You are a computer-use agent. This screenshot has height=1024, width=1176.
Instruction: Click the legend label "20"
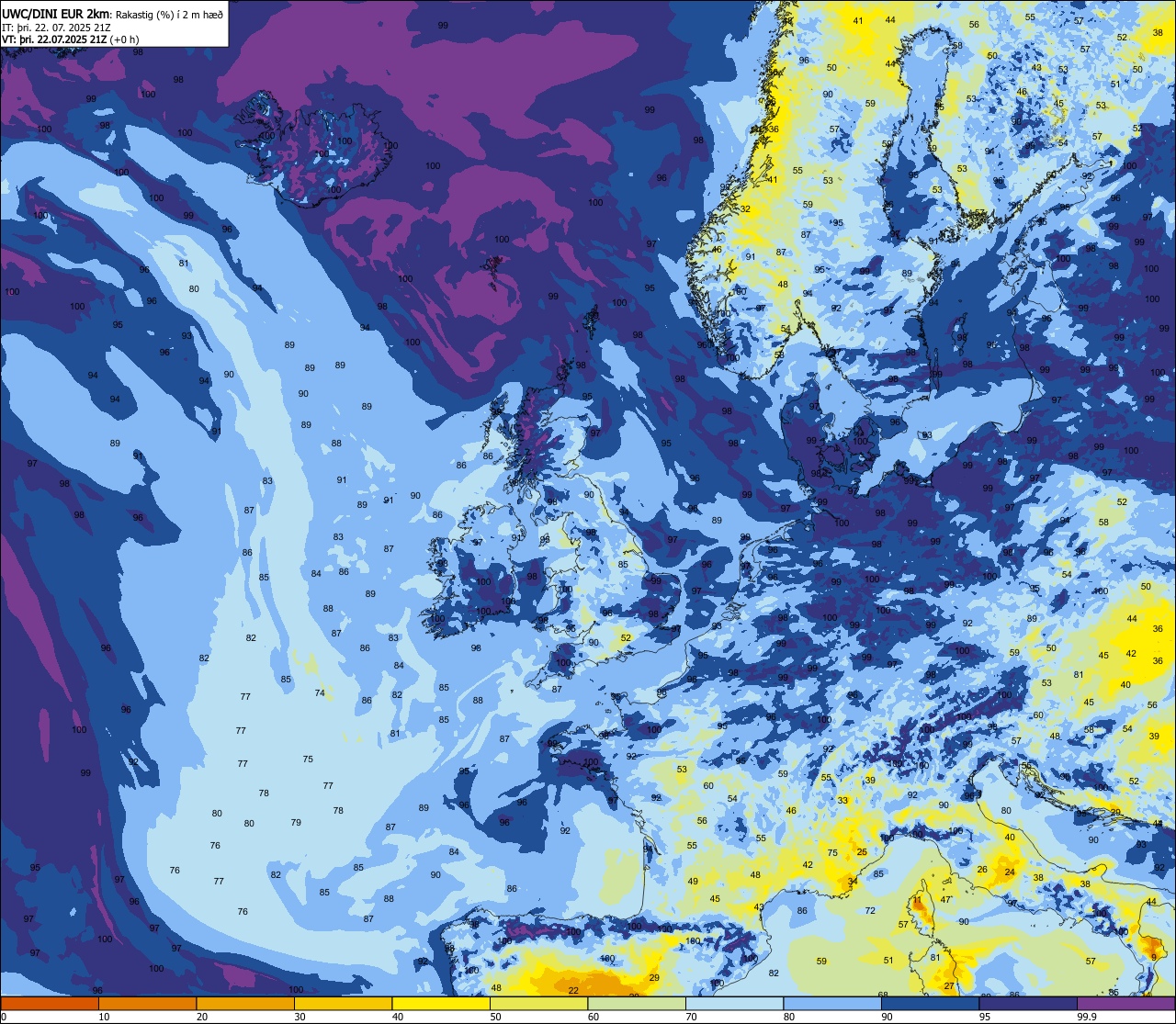click(202, 1017)
